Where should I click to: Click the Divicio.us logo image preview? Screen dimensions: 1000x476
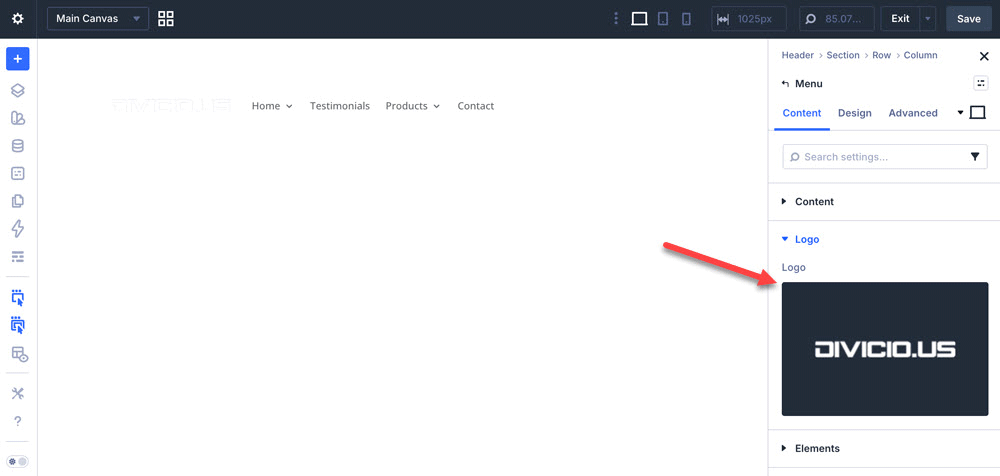click(885, 349)
